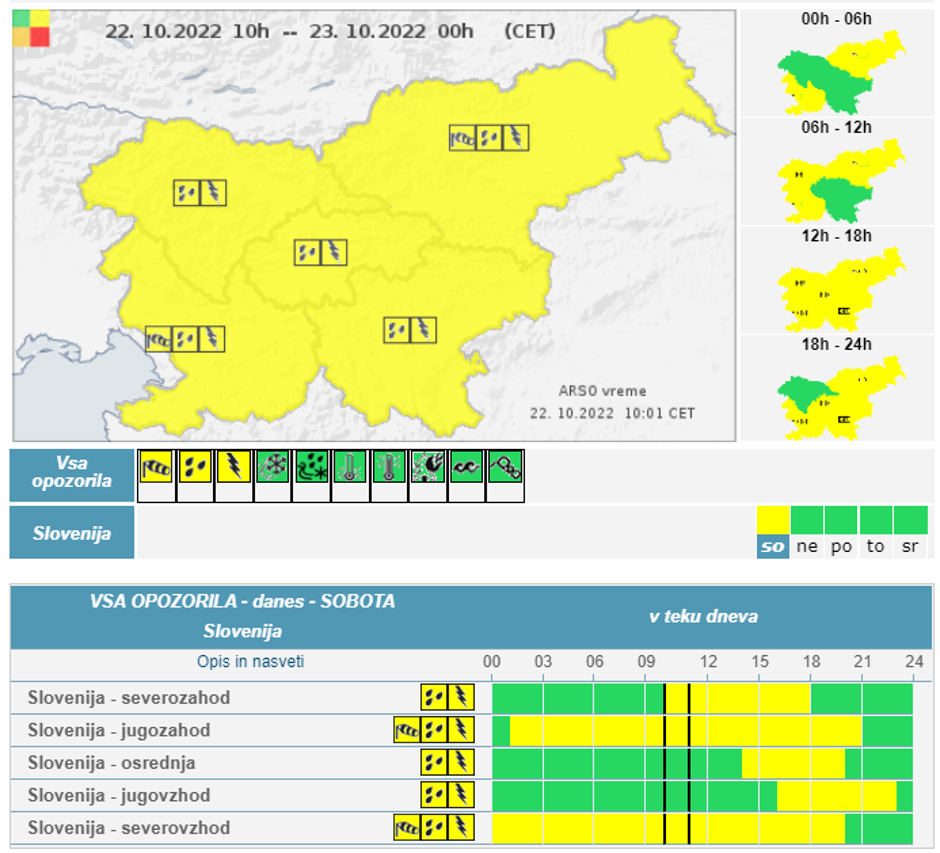This screenshot has height=853, width=940.
Task: Click the thunderstorm icon on the southeast map region
Action: (424, 329)
